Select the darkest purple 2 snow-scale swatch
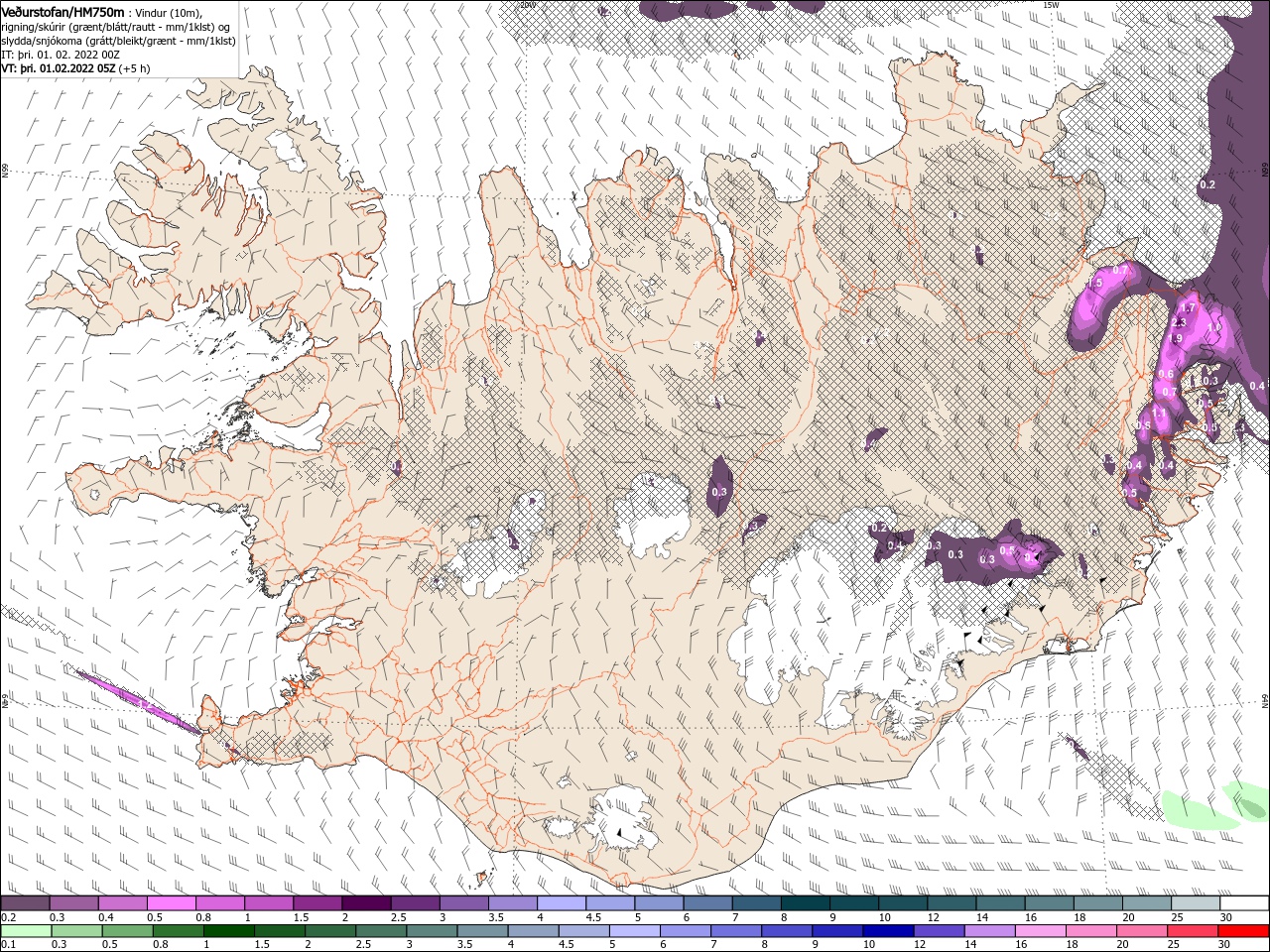Image resolution: width=1270 pixels, height=952 pixels. click(x=365, y=903)
